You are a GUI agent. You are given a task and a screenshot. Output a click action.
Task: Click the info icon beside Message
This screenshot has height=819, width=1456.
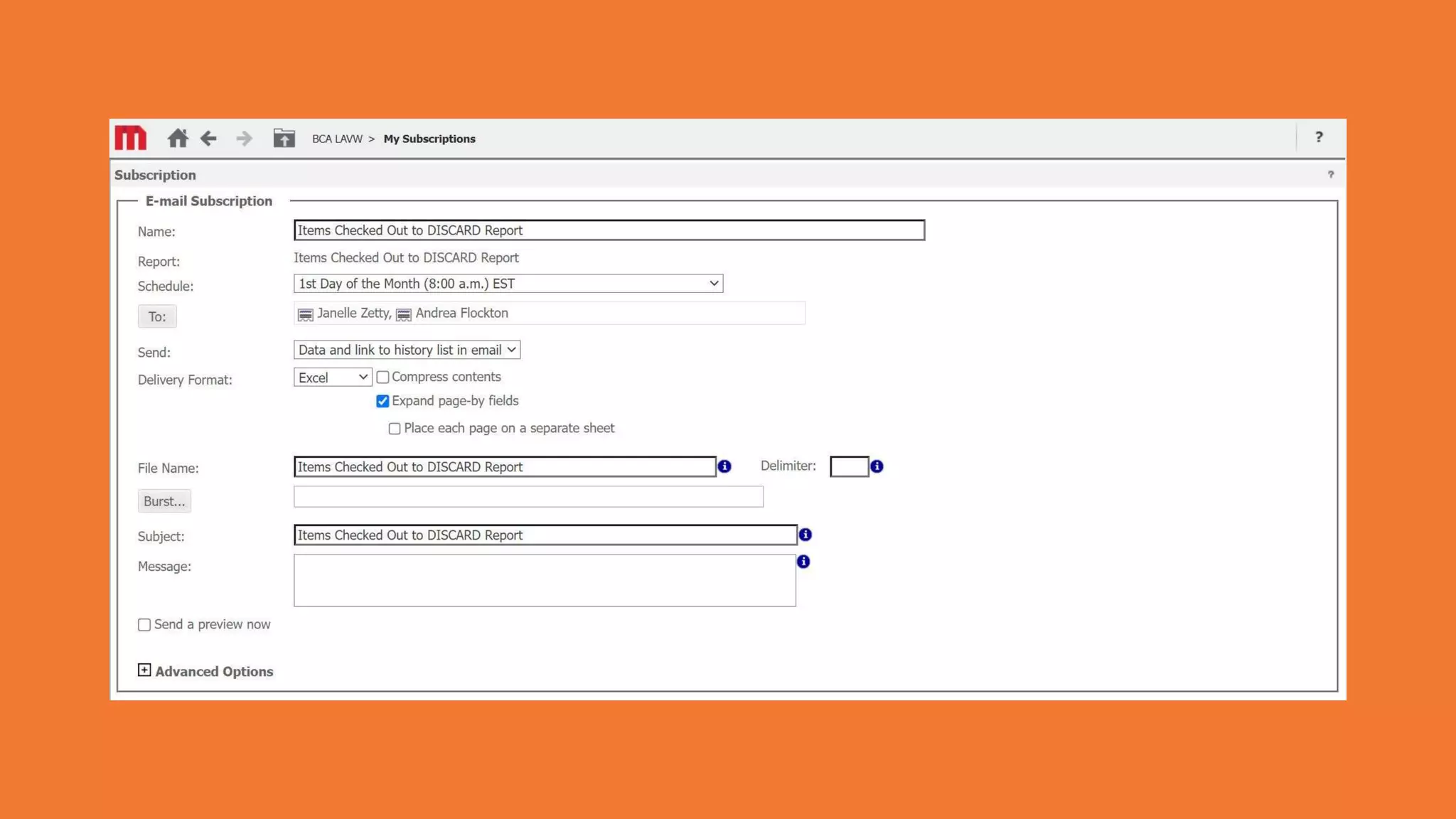[803, 562]
